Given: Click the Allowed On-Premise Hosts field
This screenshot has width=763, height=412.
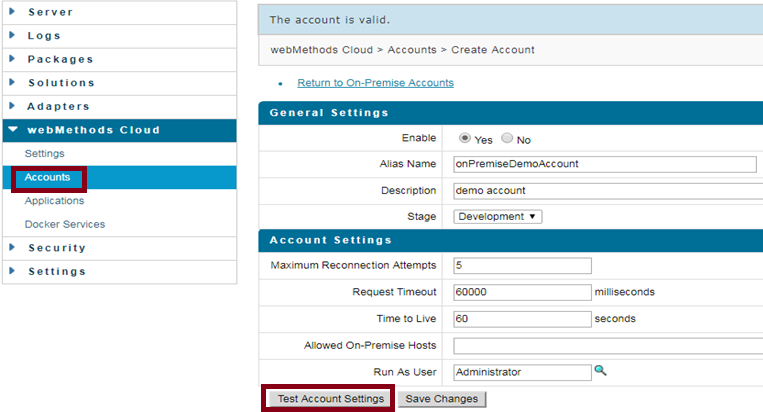Looking at the screenshot, I should (608, 346).
